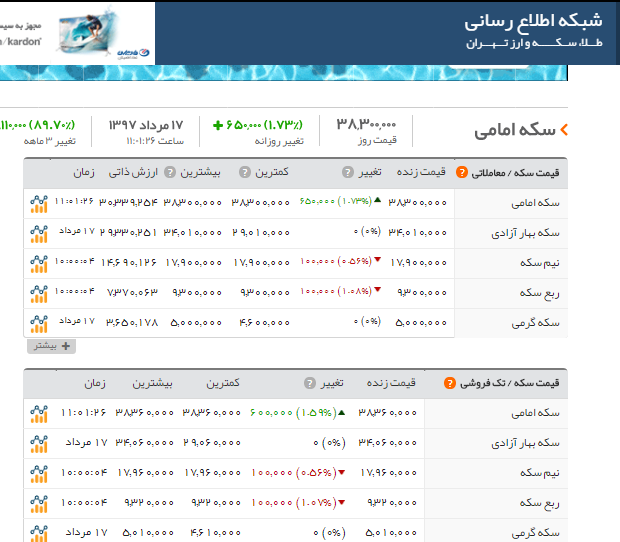Click the daily change value تغییر روزانه
Image resolution: width=620 pixels, height=542 pixels.
(258, 125)
